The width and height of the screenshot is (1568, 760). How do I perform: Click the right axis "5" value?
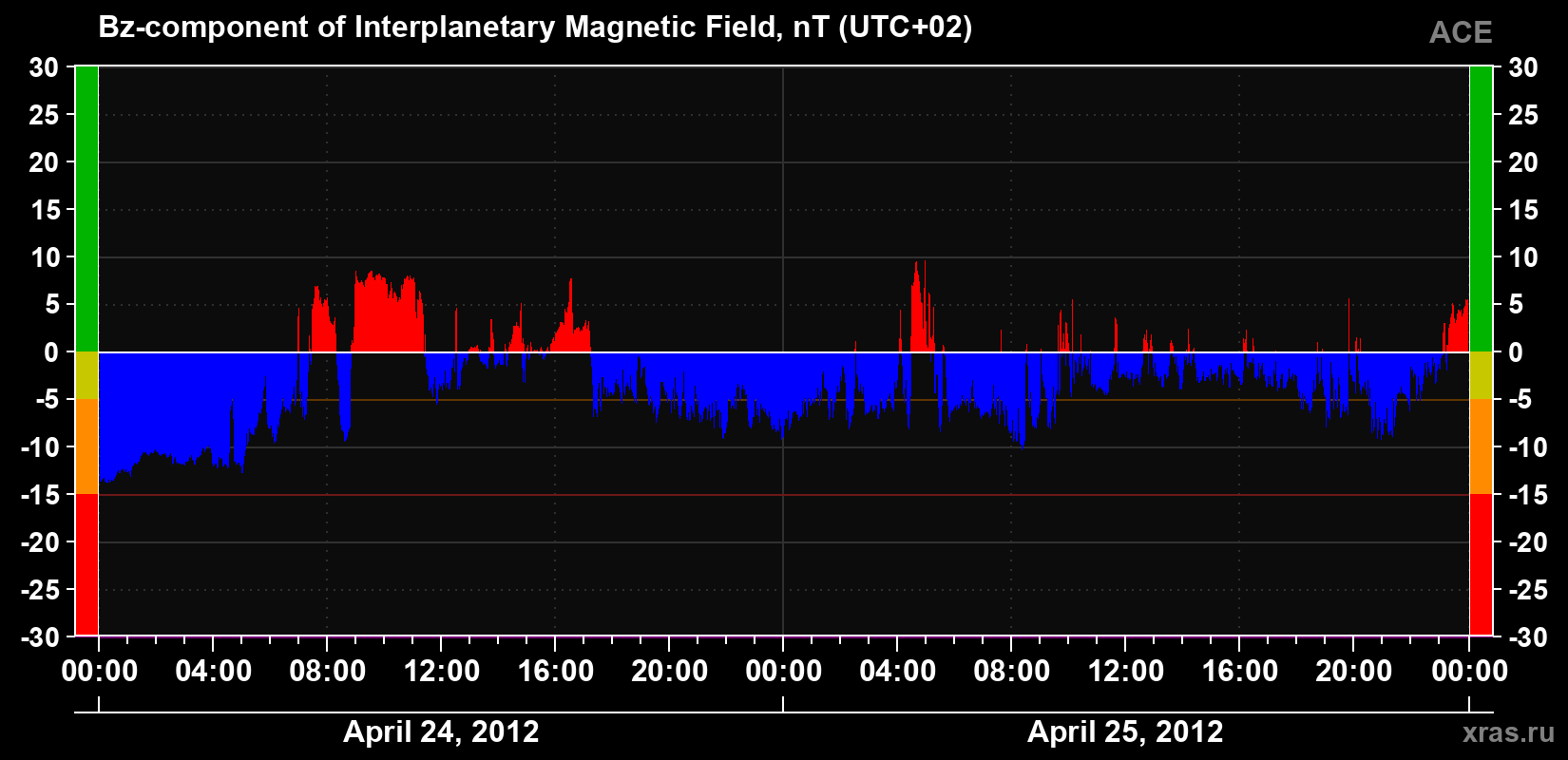pos(1516,305)
